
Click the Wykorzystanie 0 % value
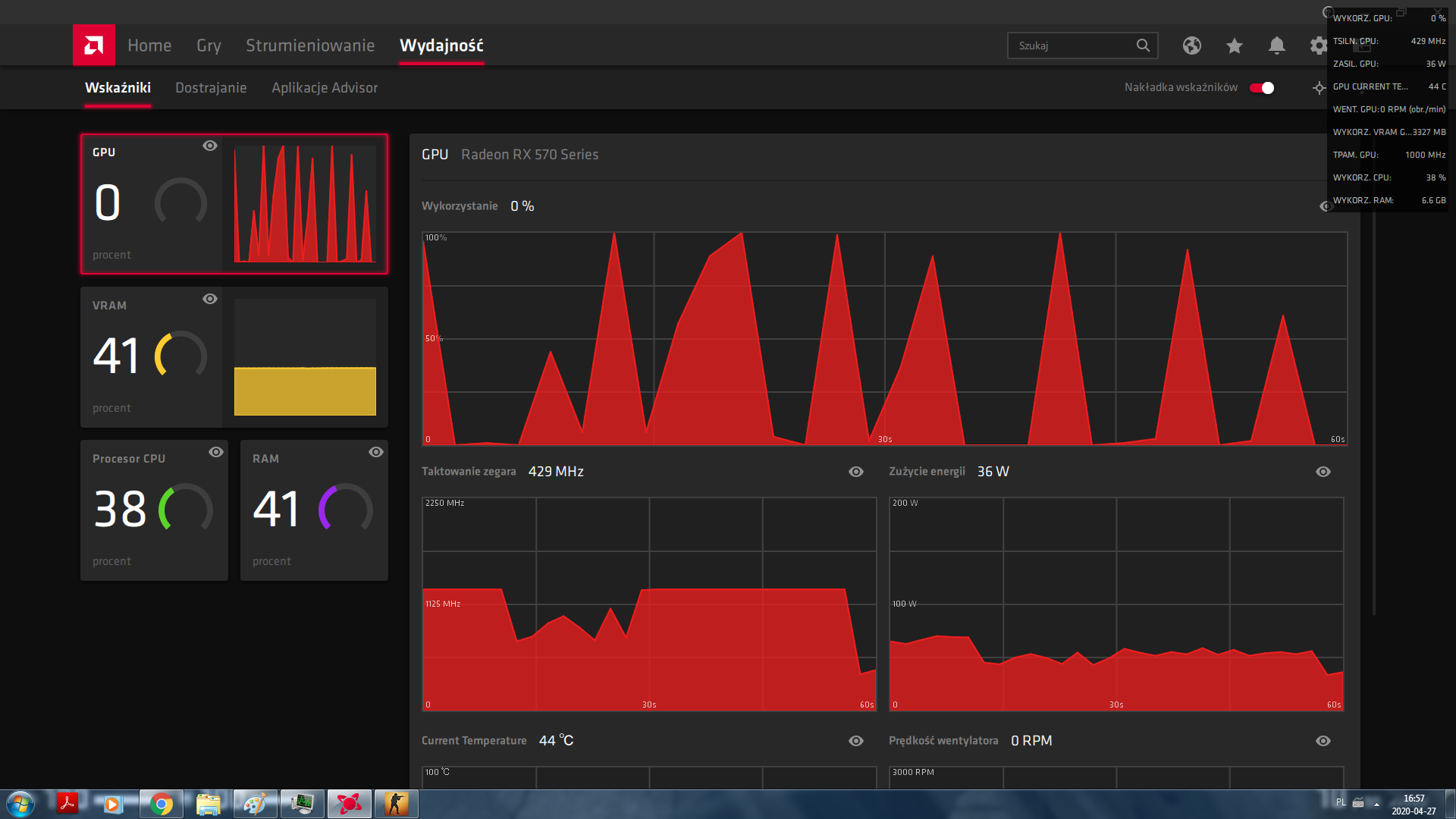click(x=522, y=206)
